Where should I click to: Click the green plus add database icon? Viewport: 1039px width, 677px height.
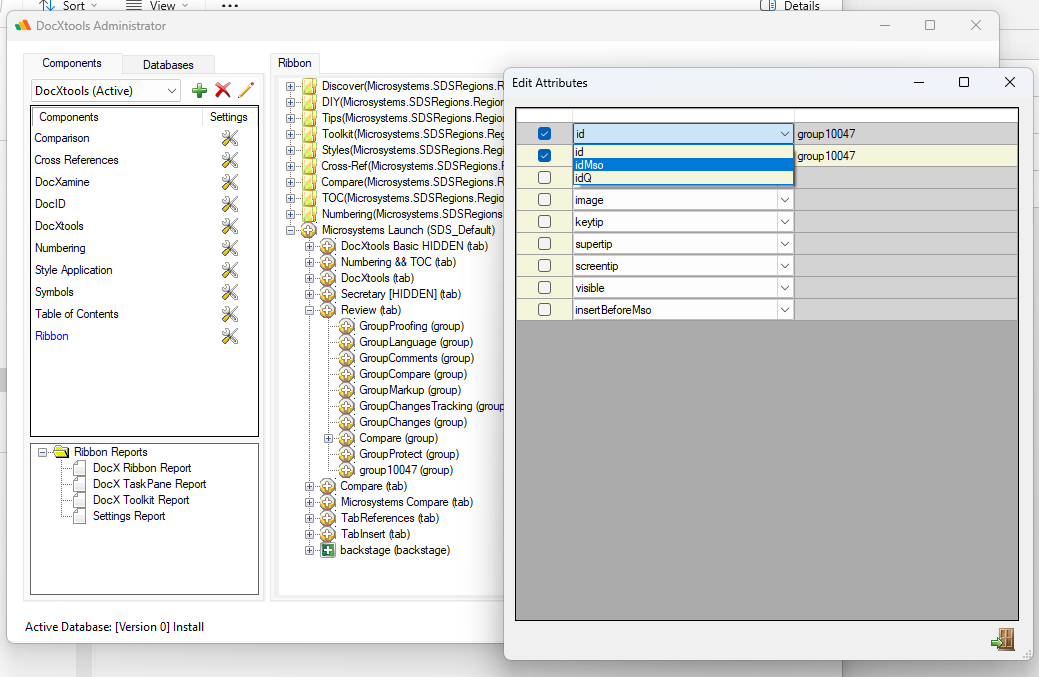click(x=199, y=91)
